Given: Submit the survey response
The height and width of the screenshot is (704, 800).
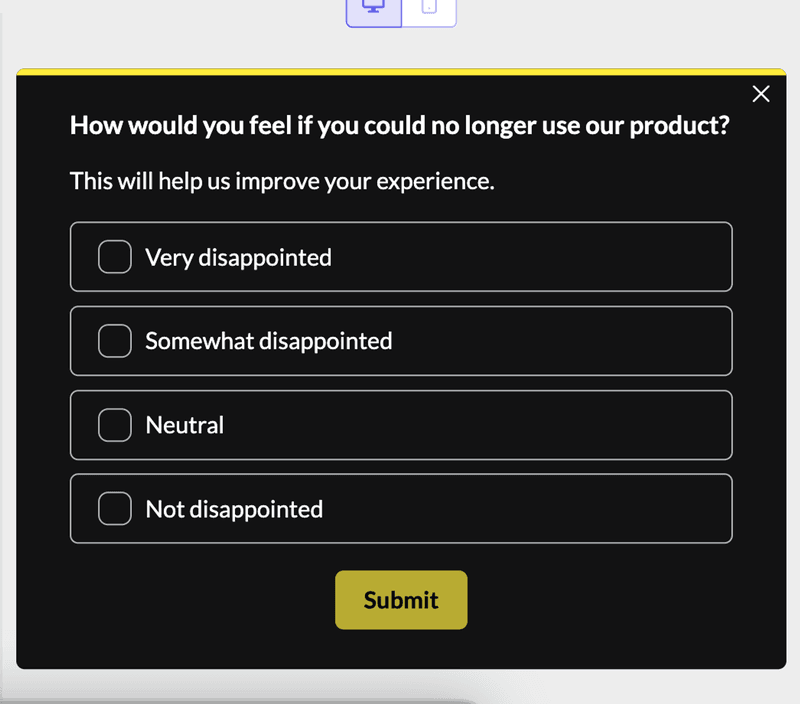Looking at the screenshot, I should point(400,600).
